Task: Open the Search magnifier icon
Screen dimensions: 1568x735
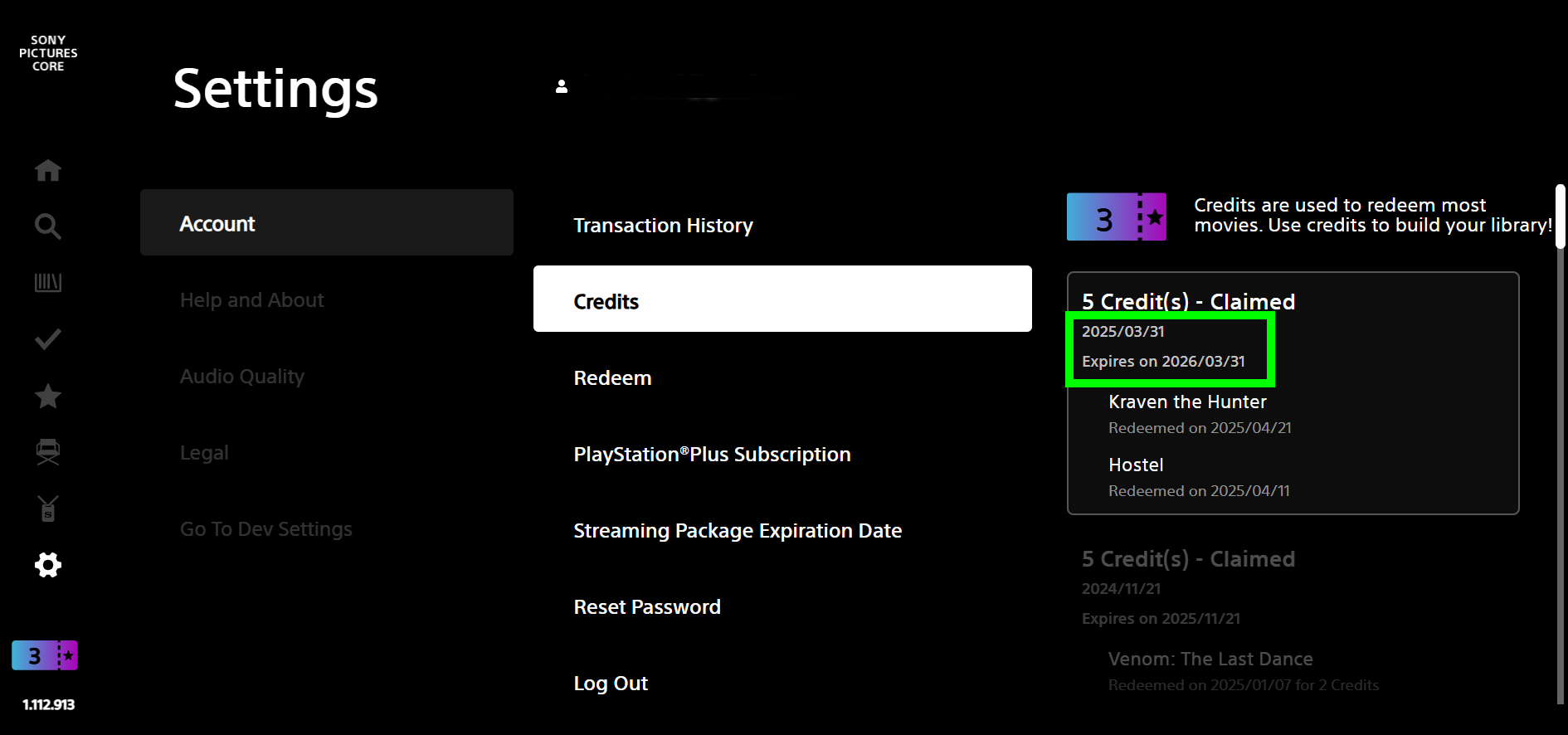Action: tap(48, 226)
